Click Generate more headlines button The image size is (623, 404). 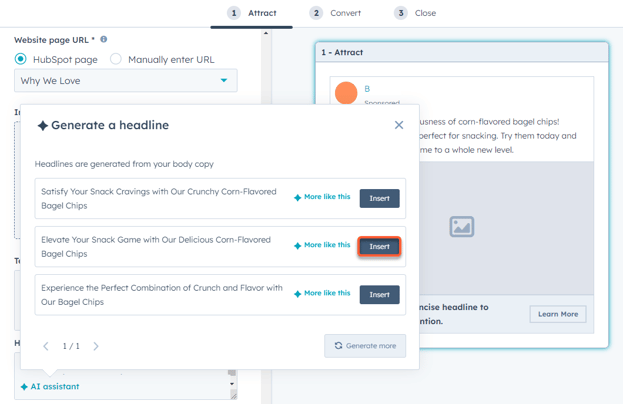pos(365,346)
